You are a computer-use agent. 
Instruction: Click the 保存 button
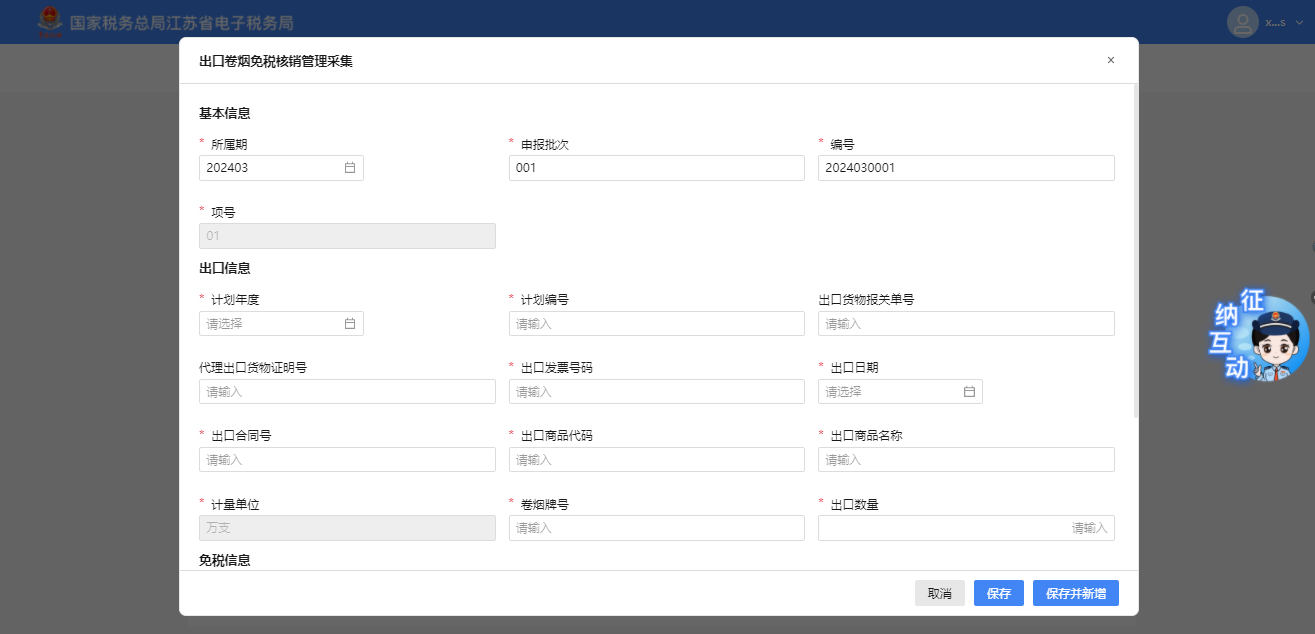click(998, 593)
